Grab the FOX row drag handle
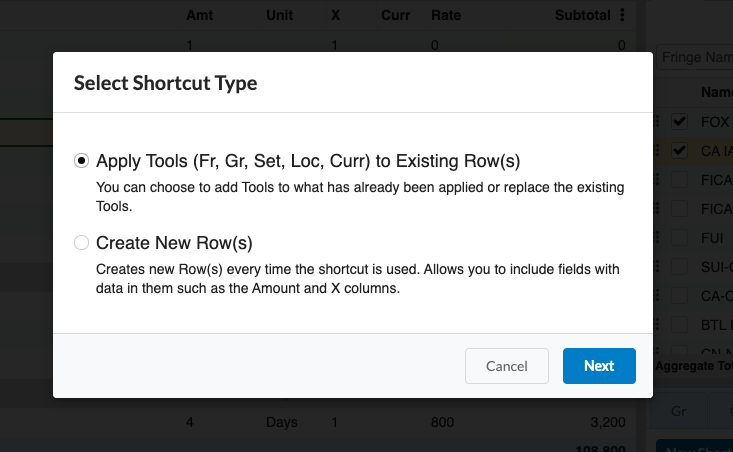The image size is (733, 452). pyautogui.click(x=657, y=122)
